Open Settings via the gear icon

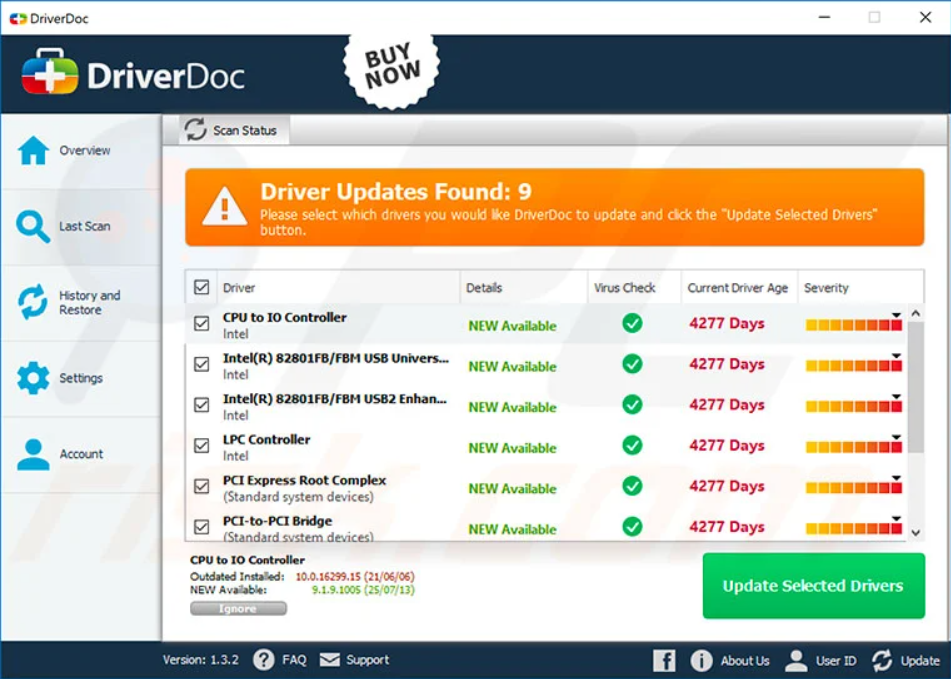click(33, 378)
